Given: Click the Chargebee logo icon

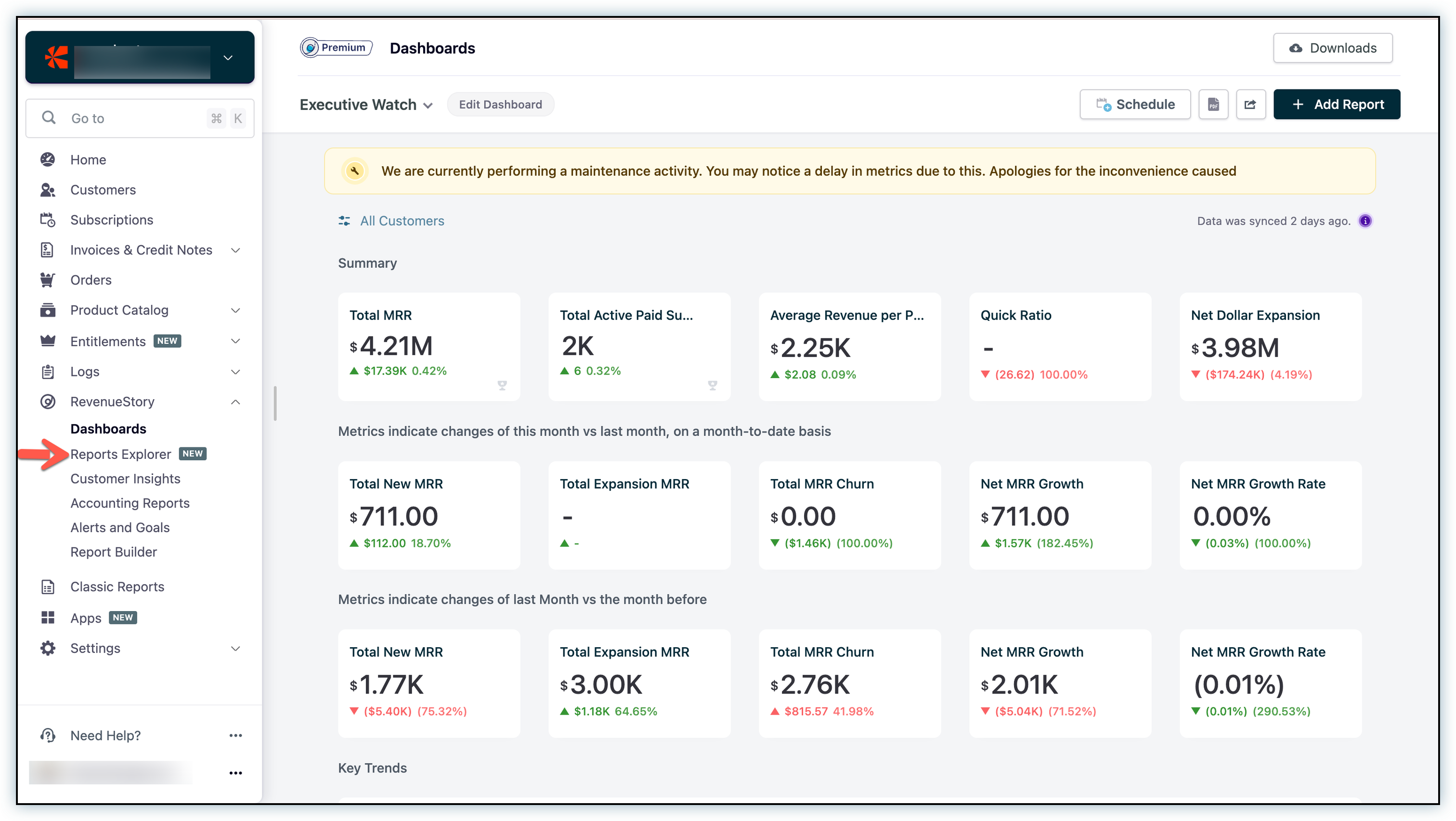Looking at the screenshot, I should click(x=56, y=57).
